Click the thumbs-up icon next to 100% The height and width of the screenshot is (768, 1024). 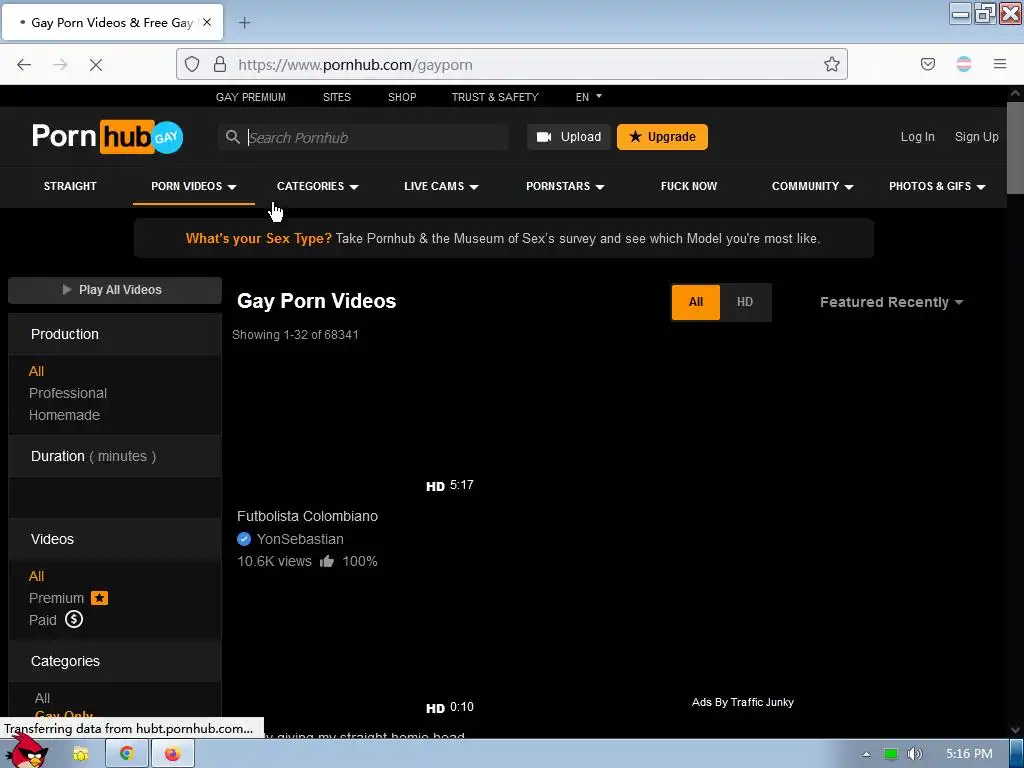[327, 561]
